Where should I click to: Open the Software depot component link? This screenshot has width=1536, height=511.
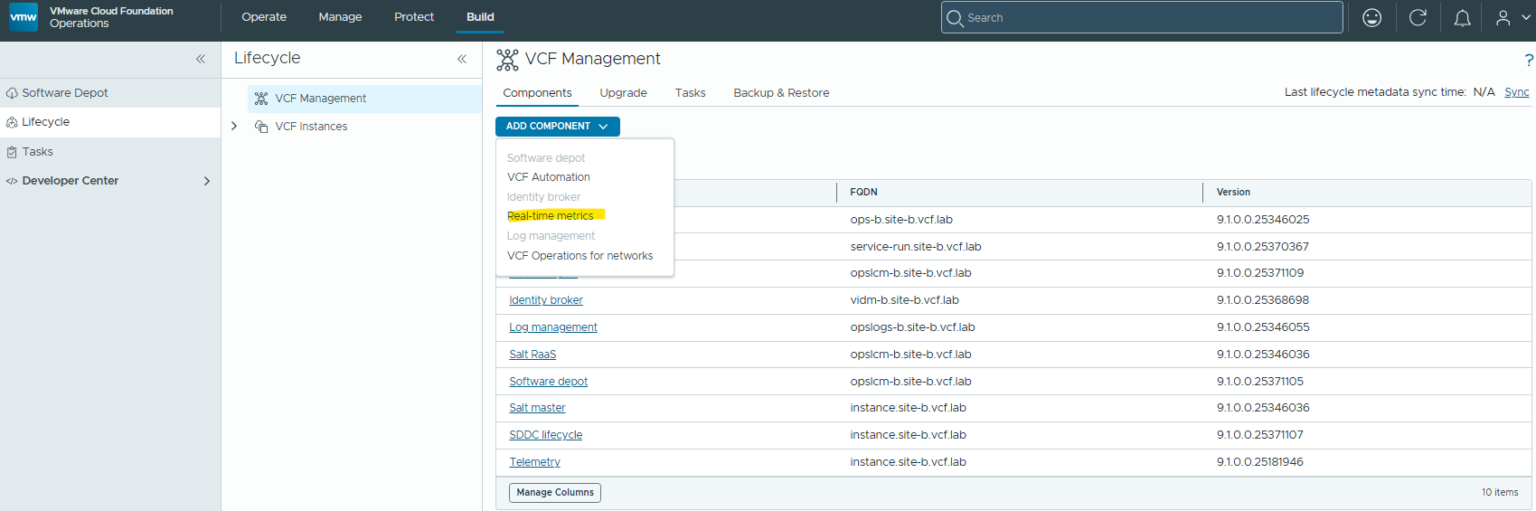click(x=548, y=381)
